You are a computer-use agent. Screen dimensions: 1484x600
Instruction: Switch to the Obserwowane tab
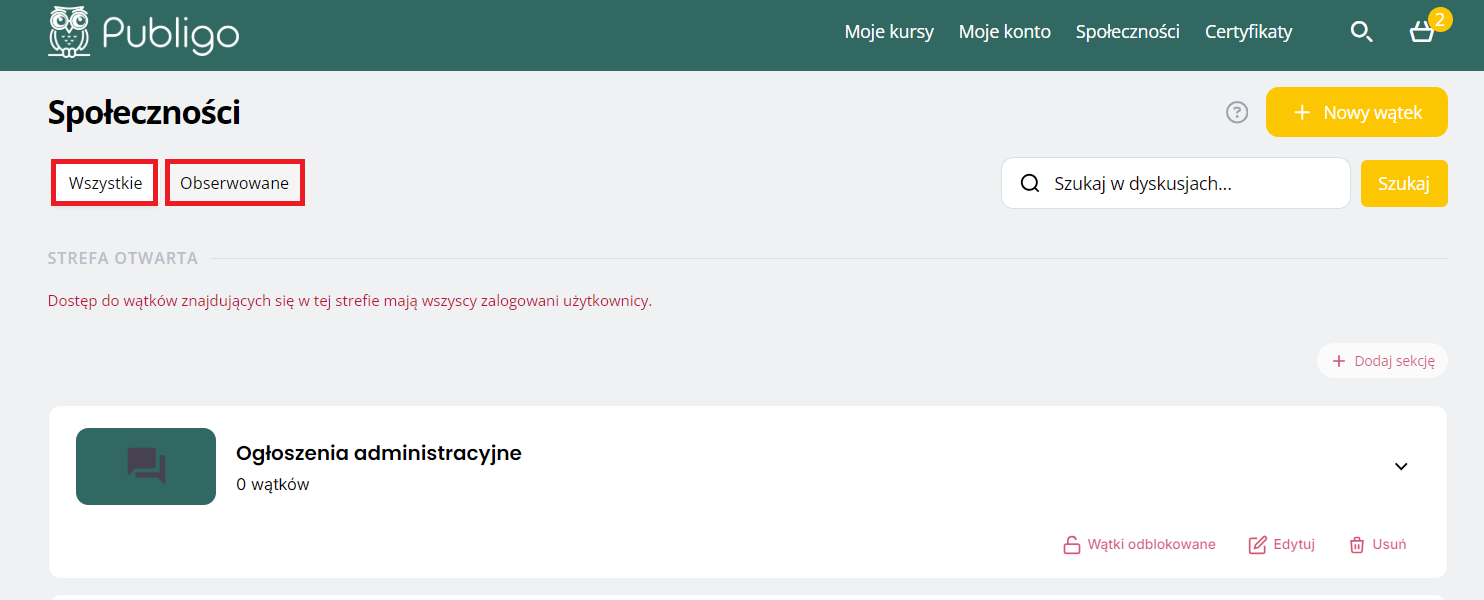pos(234,183)
